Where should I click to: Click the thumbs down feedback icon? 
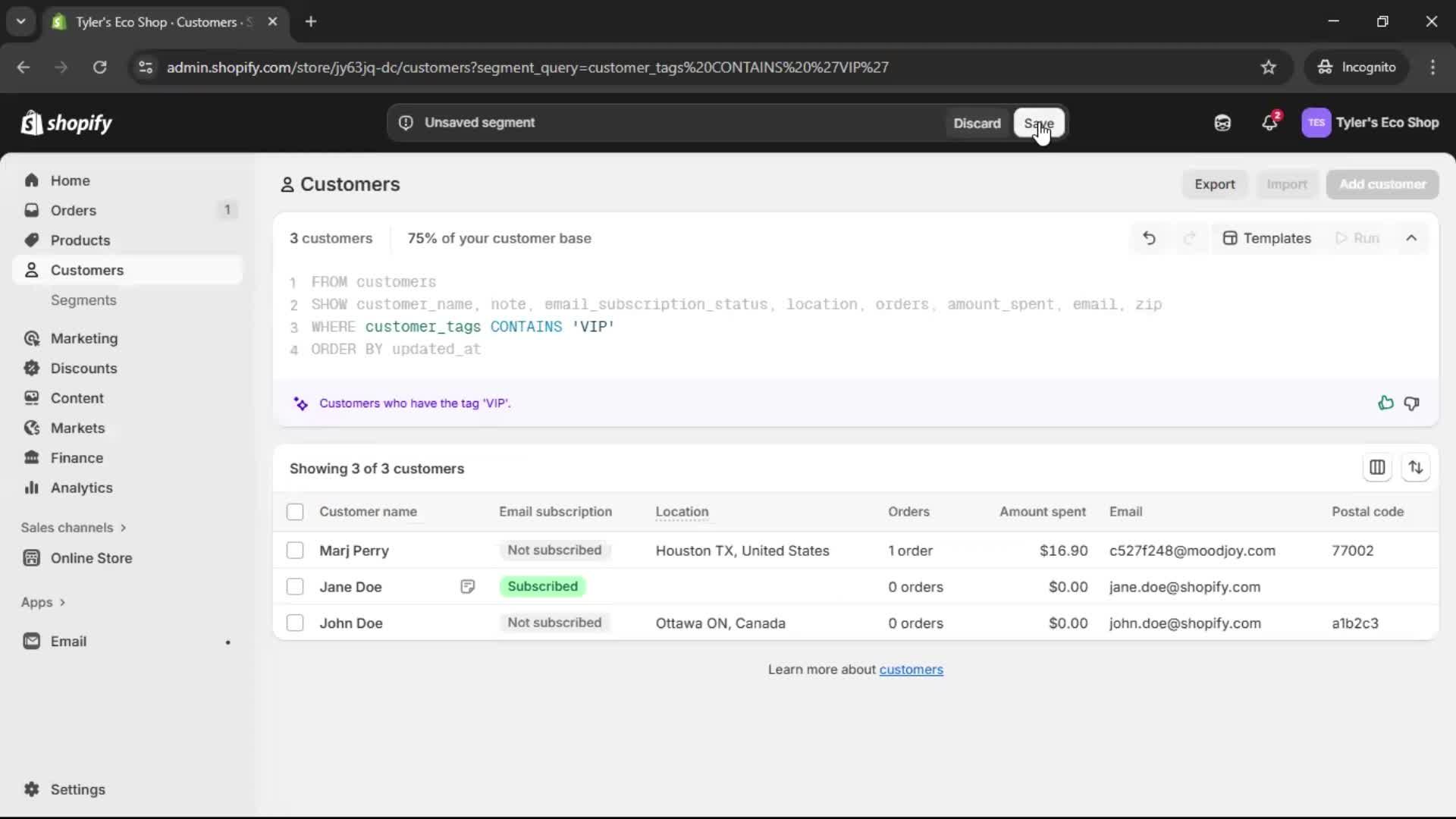click(1411, 403)
